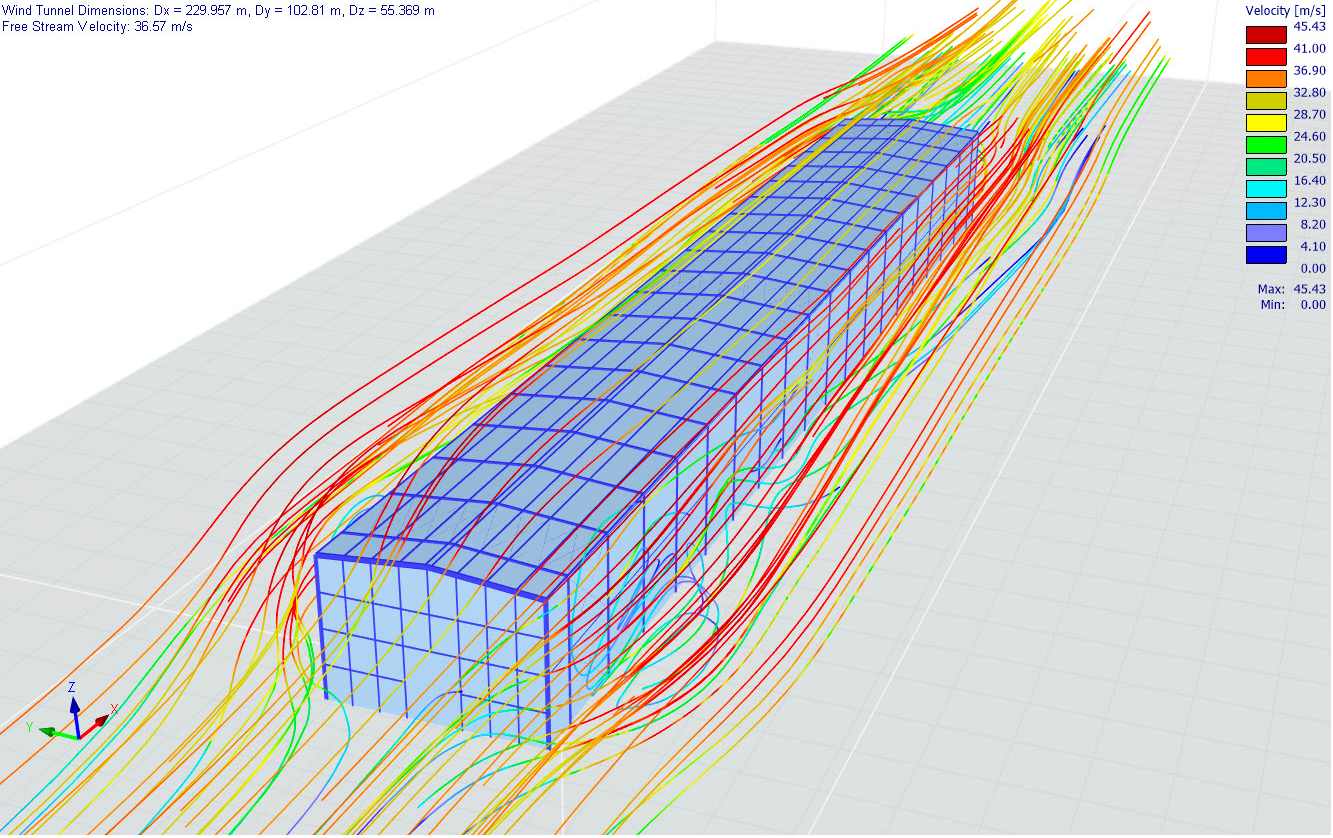Click the Velocity [m/s] legend header

(1286, 10)
